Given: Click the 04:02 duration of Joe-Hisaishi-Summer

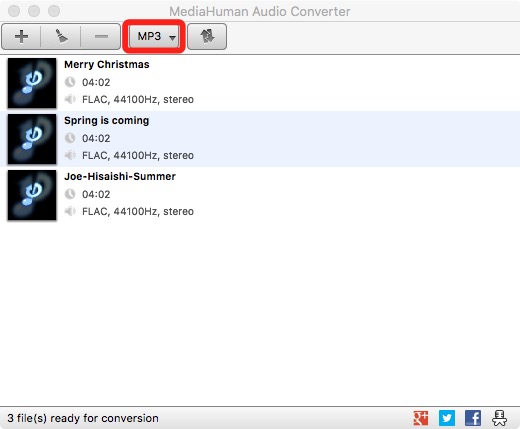Looking at the screenshot, I should pos(96,194).
